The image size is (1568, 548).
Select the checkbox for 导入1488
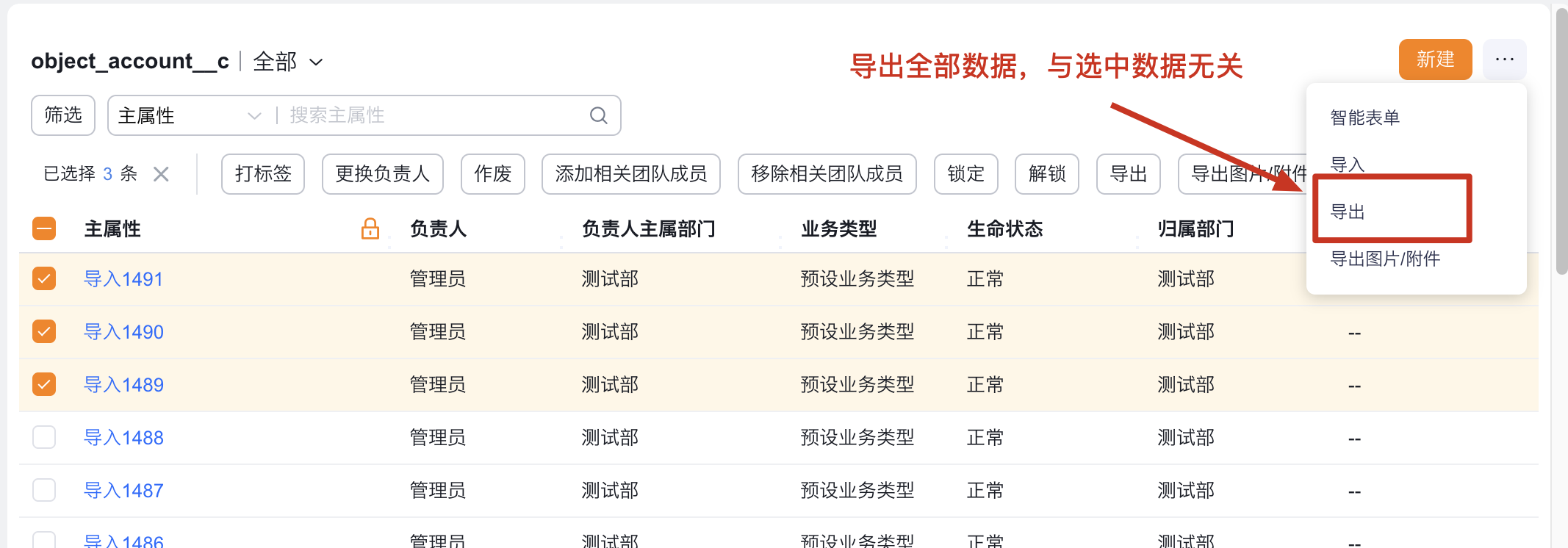(44, 438)
